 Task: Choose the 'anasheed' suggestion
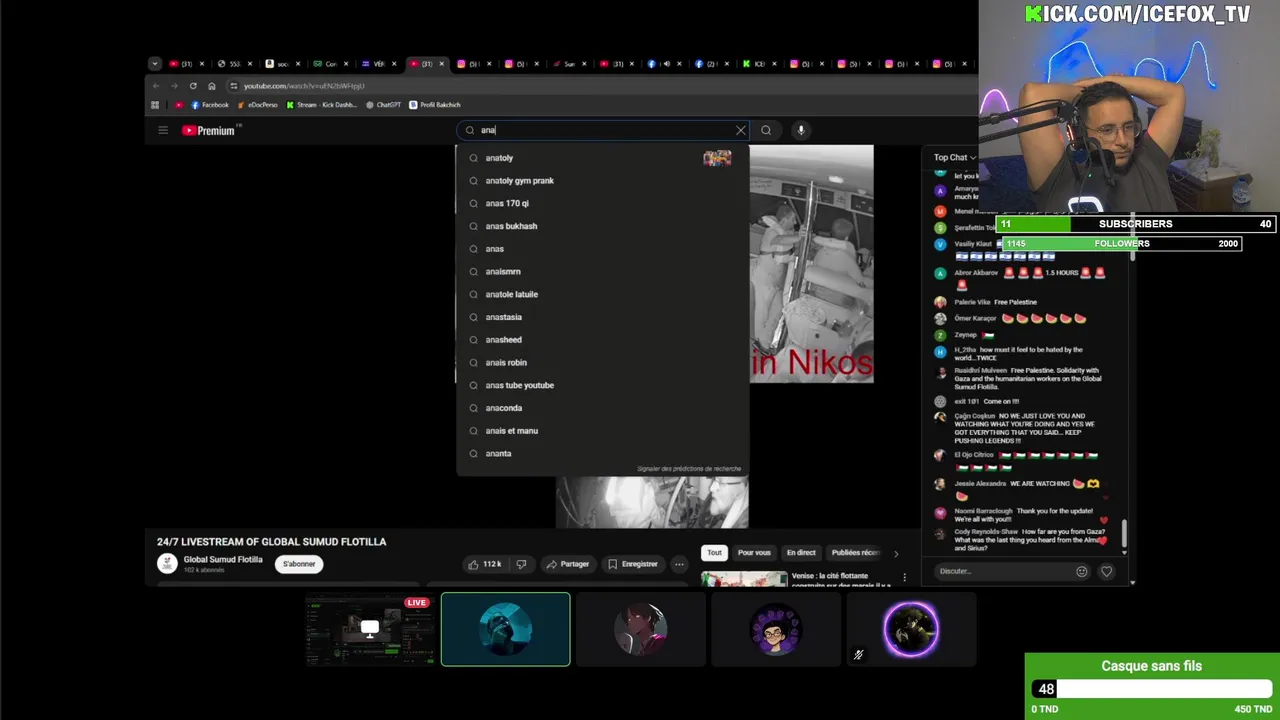pos(603,340)
